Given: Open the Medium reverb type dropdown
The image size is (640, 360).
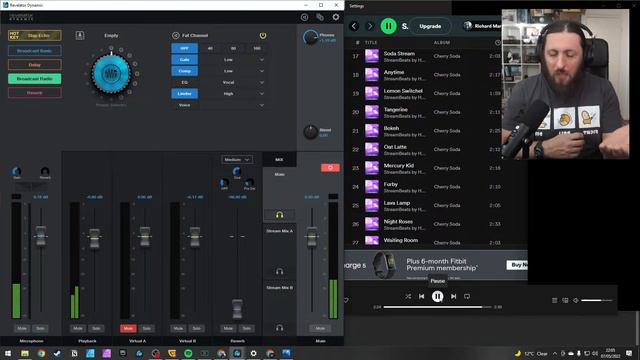Looking at the screenshot, I should (237, 160).
